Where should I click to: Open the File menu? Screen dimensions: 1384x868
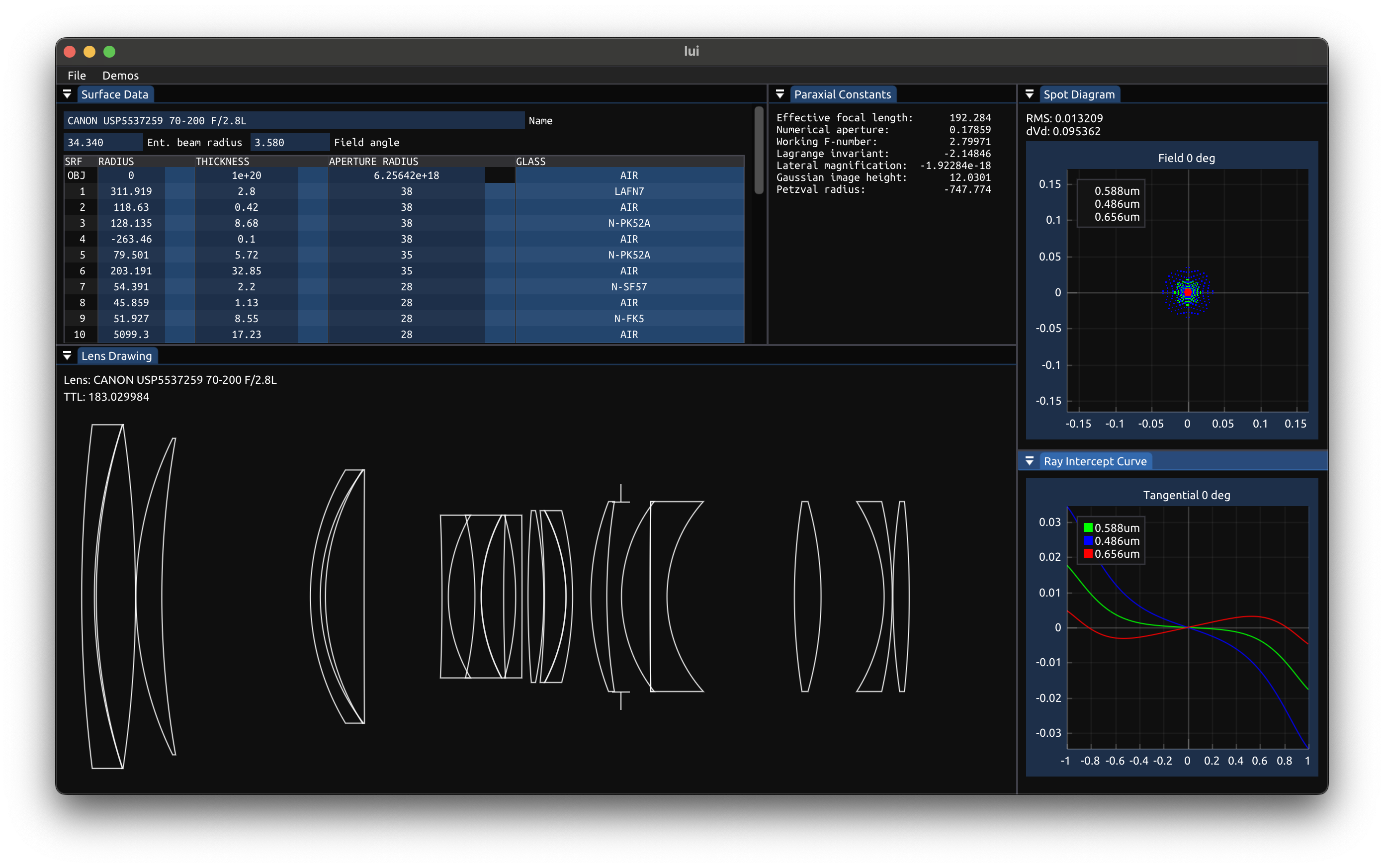(x=77, y=75)
